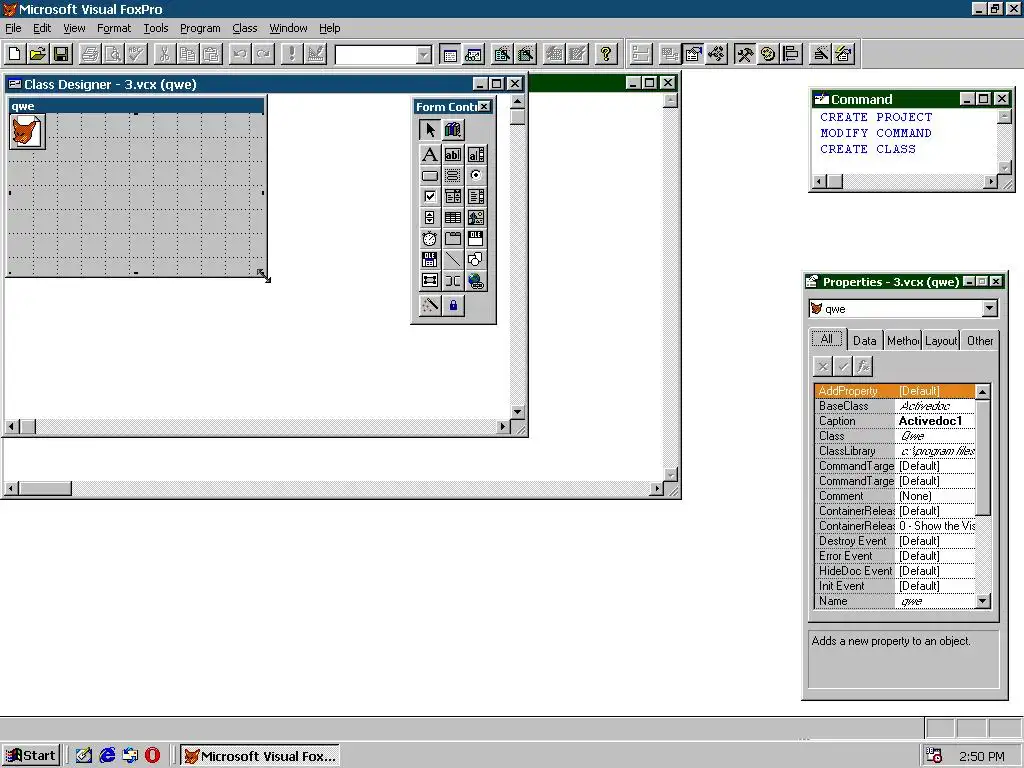The width and height of the screenshot is (1024, 768).
Task: Open the Format menu
Action: [114, 28]
